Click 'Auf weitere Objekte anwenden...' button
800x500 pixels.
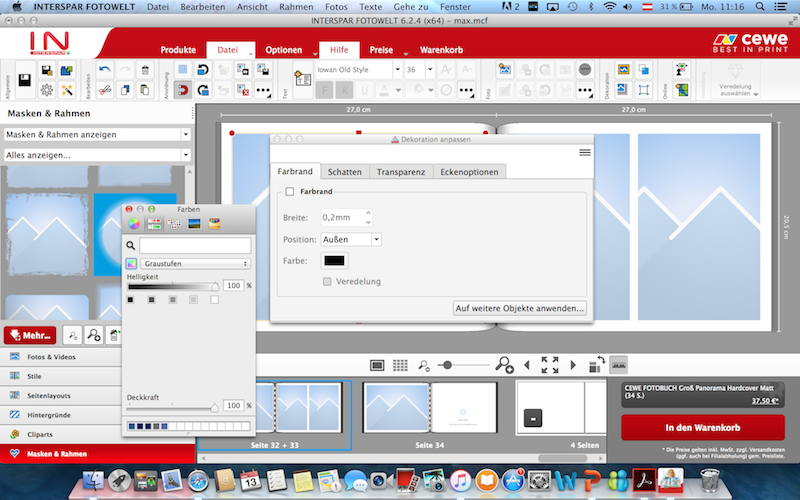pos(520,308)
